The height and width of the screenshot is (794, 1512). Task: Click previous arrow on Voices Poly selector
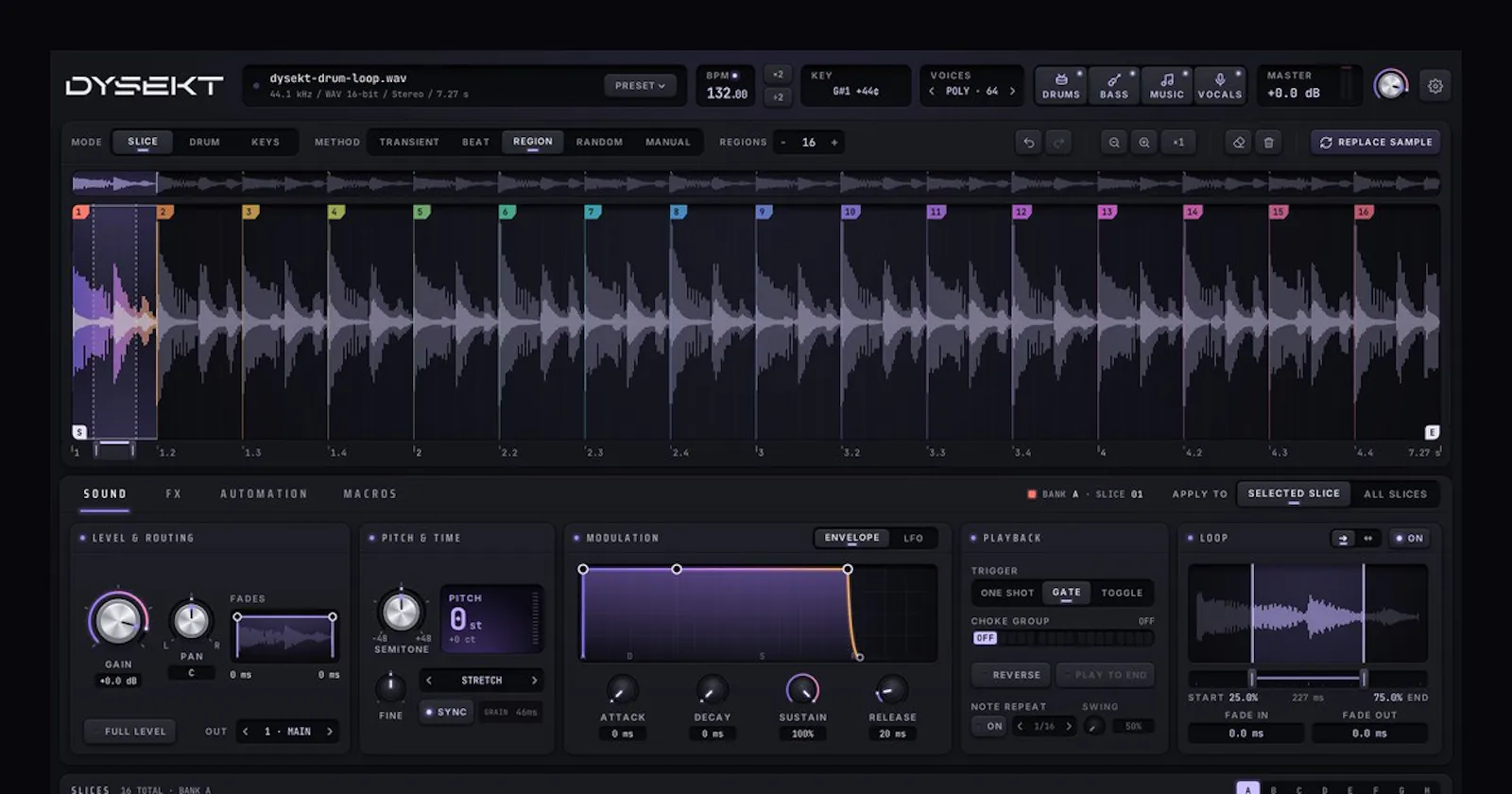click(x=932, y=92)
